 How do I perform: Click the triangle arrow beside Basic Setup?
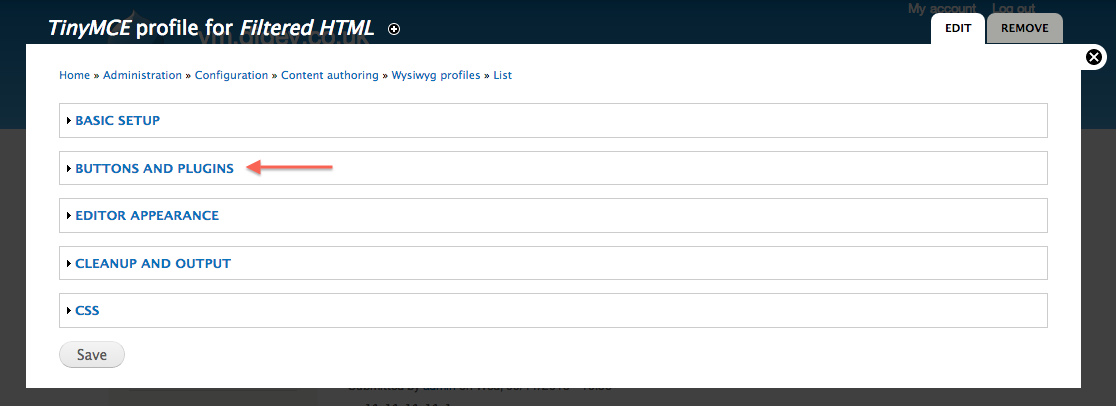coord(69,120)
